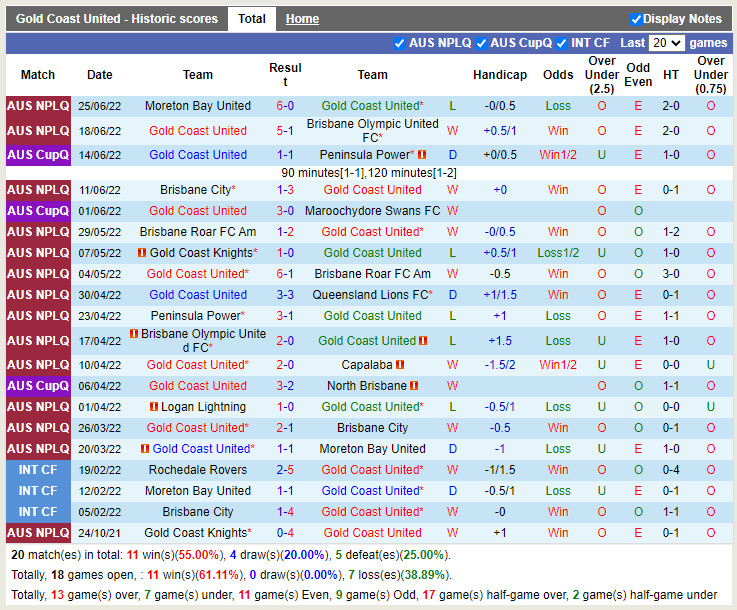Click the AUS CupQ badge for 14/06/22
The image size is (737, 610).
[x=38, y=155]
